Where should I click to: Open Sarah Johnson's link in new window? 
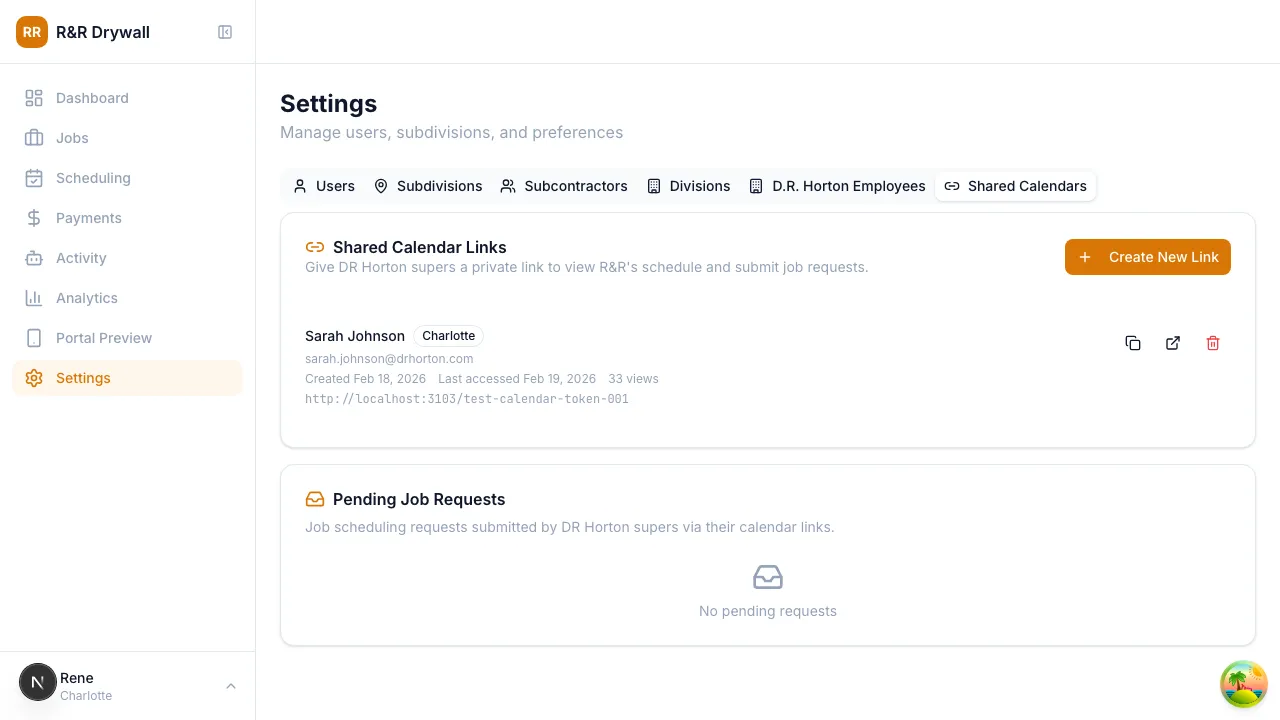pyautogui.click(x=1173, y=343)
